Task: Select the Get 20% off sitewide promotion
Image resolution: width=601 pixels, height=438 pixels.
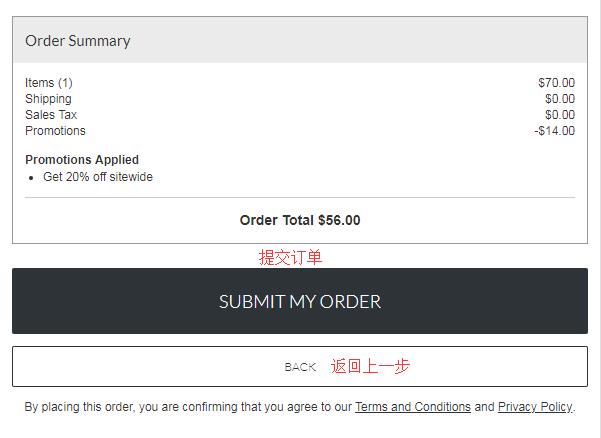Action: pos(98,177)
